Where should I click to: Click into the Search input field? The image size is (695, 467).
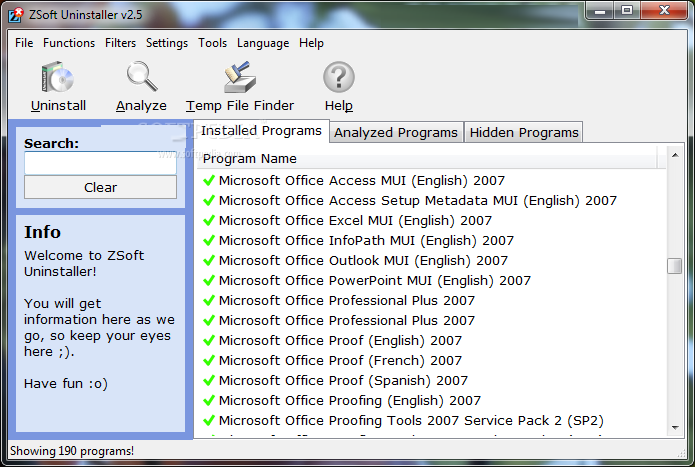(x=100, y=163)
